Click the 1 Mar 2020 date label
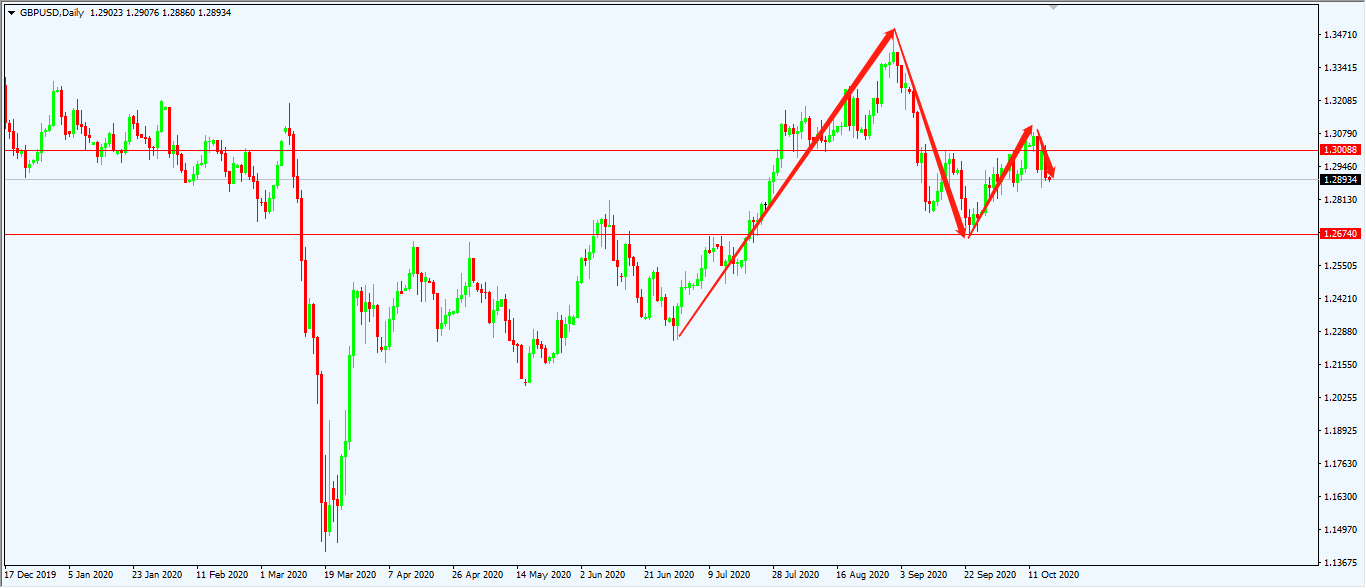This screenshot has height=588, width=1366. 284,575
